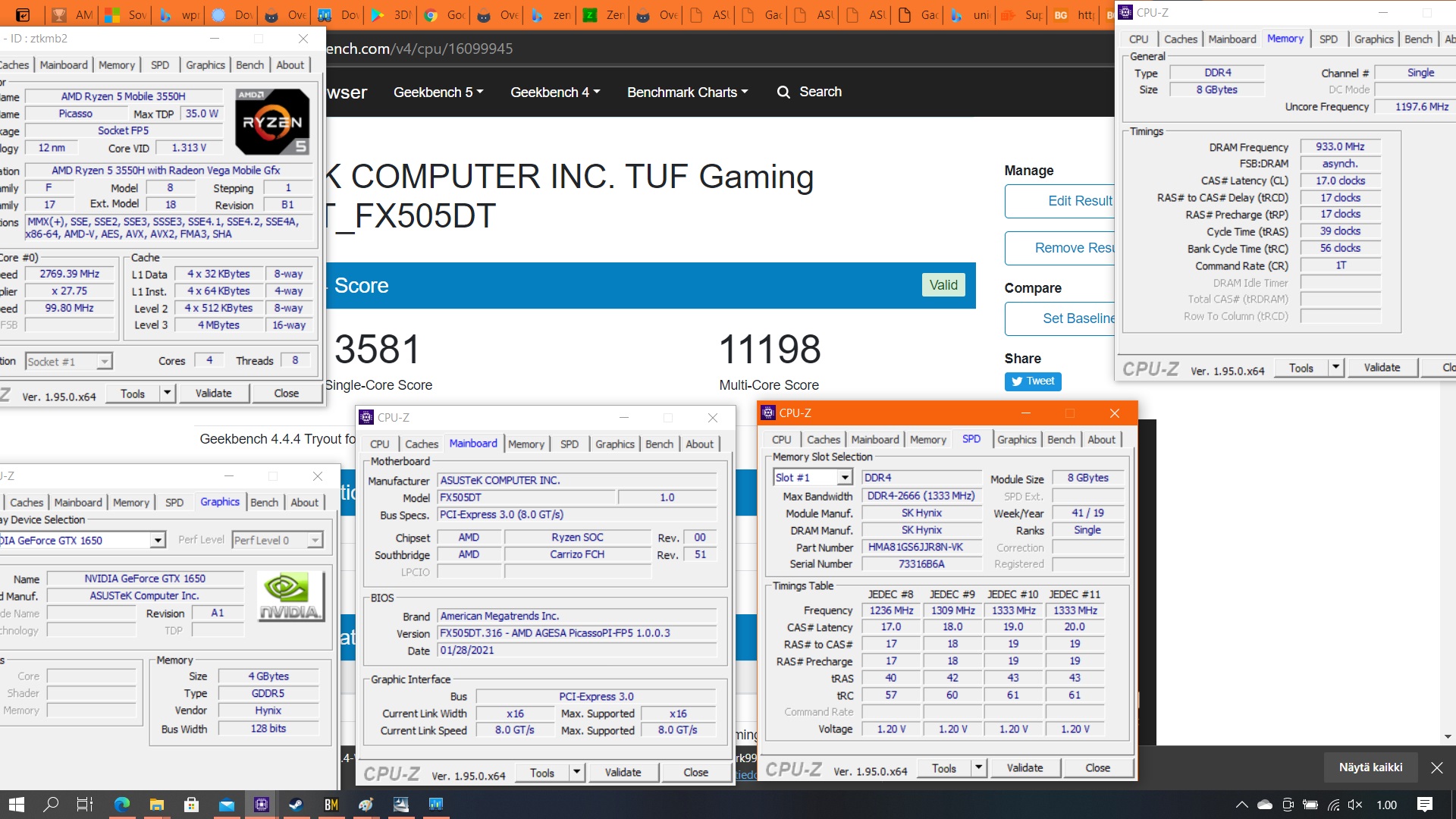Click browser tab manager icon at far left
Image resolution: width=1456 pixels, height=819 pixels.
tap(23, 14)
